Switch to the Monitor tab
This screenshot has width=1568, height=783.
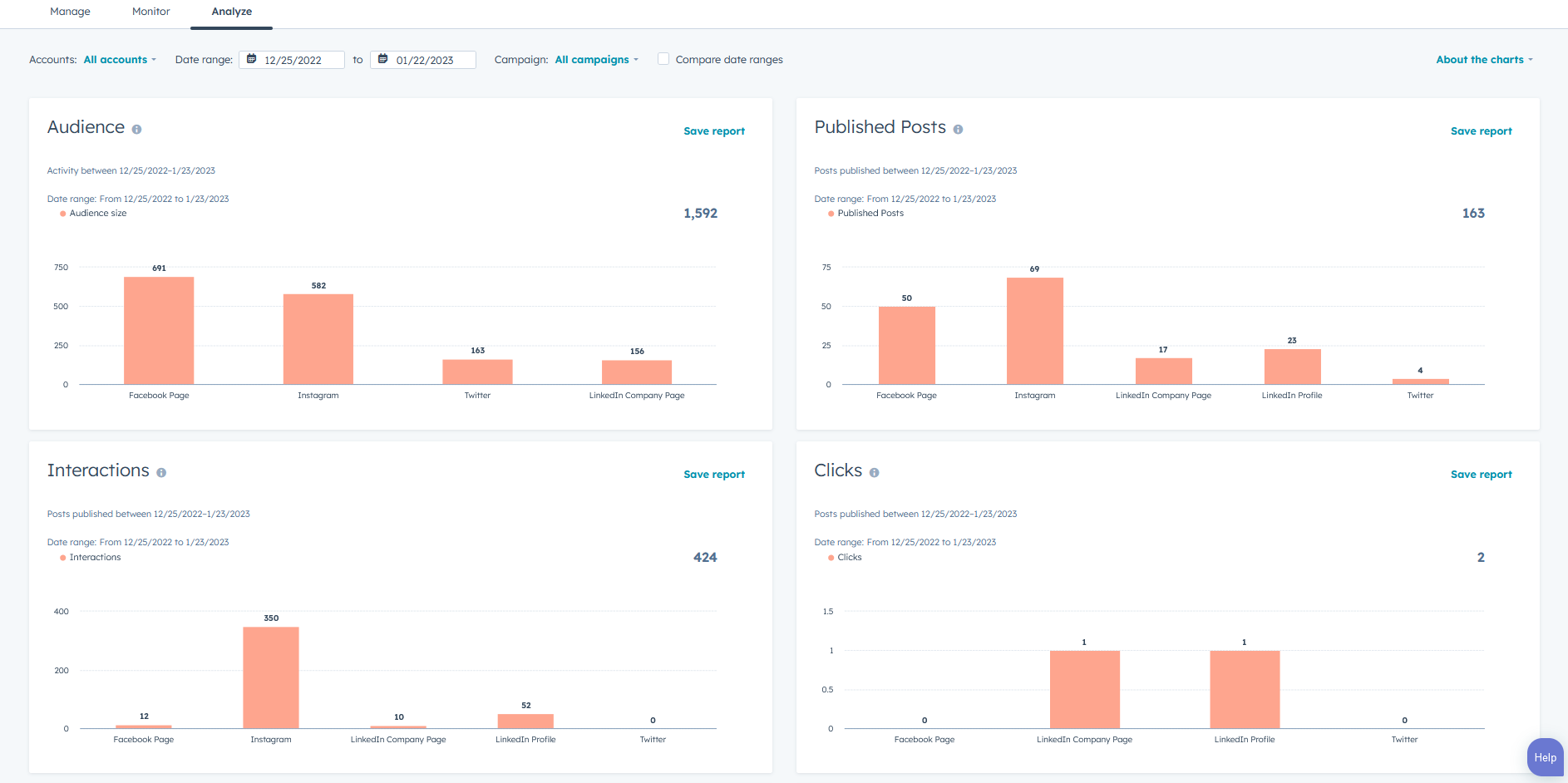tap(150, 12)
